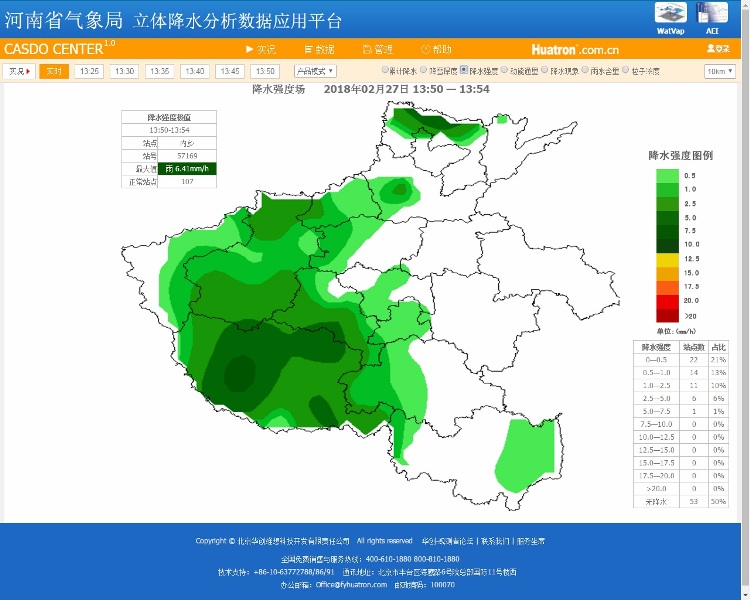Click the 0.5 light green legend swatch
The width and height of the screenshot is (750, 600).
tap(667, 175)
